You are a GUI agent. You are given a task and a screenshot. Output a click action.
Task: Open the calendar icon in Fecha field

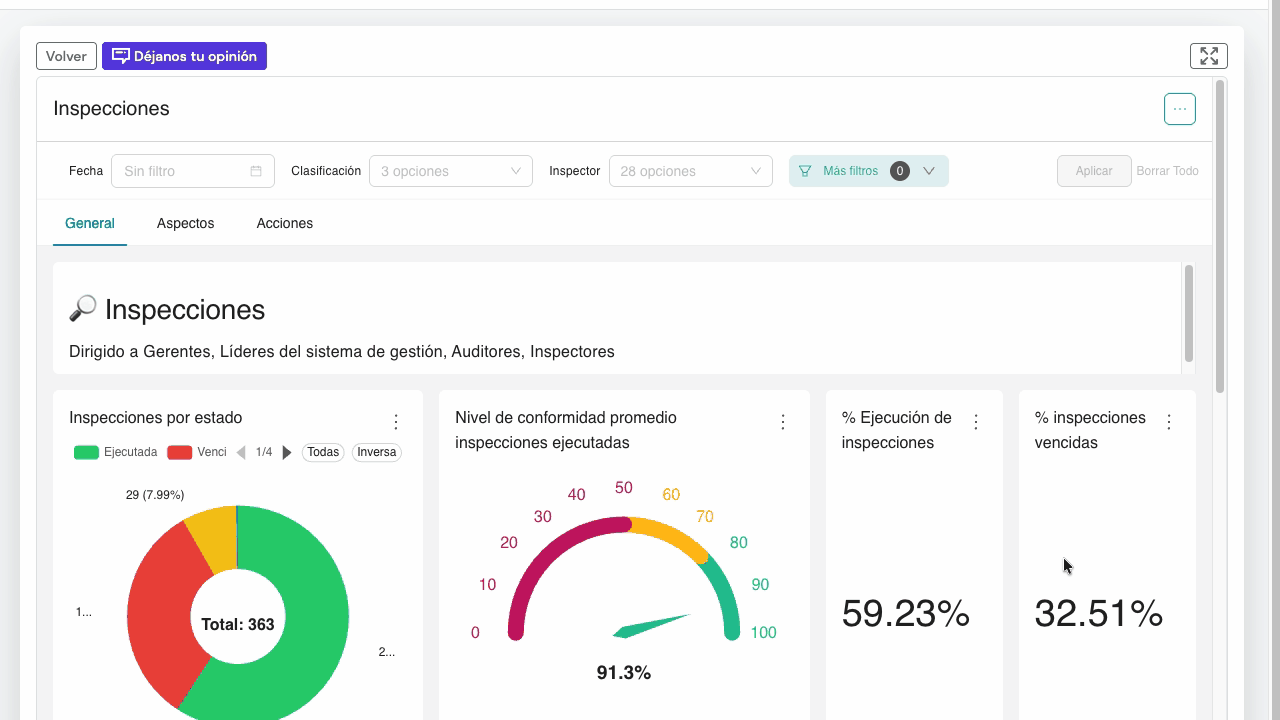[256, 171]
